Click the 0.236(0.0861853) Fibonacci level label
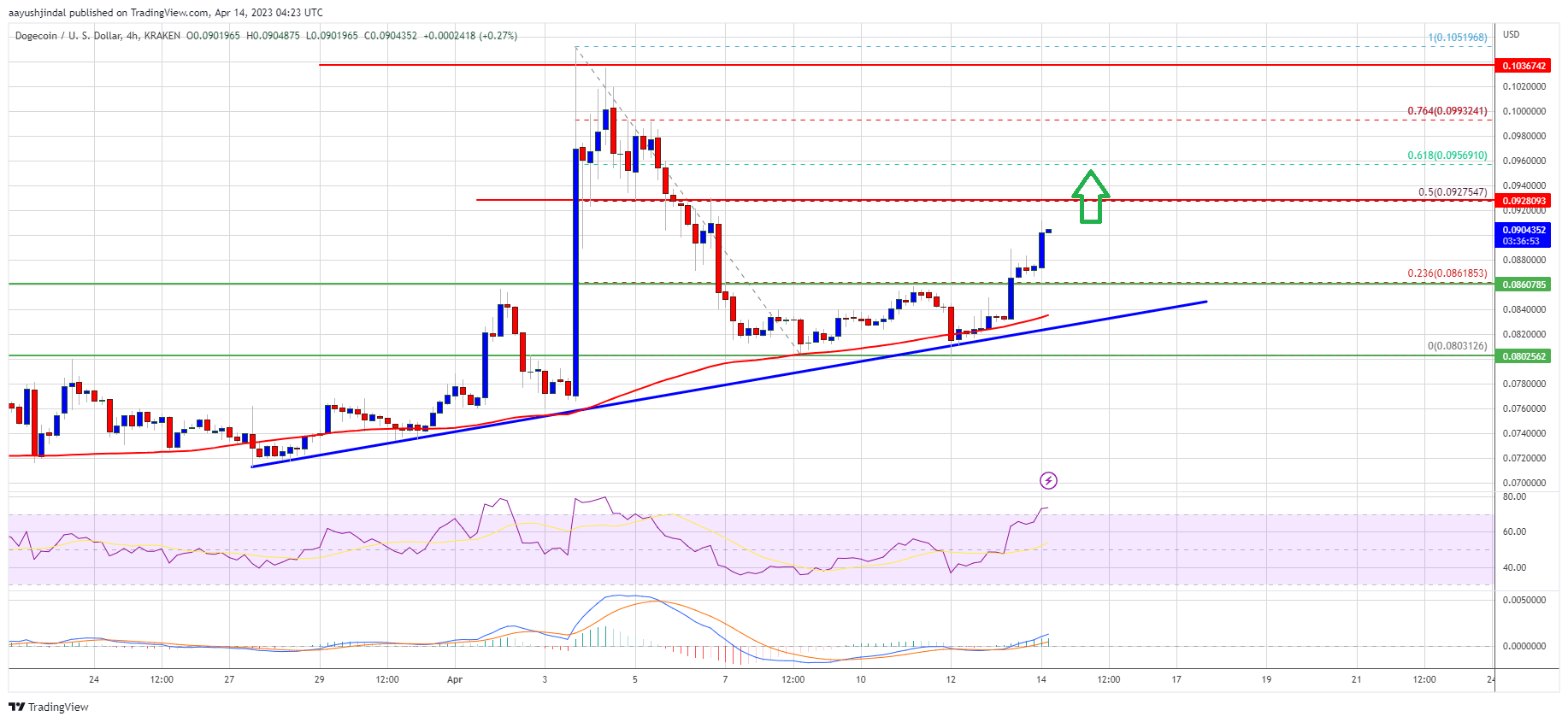1568x722 pixels. point(1447,273)
